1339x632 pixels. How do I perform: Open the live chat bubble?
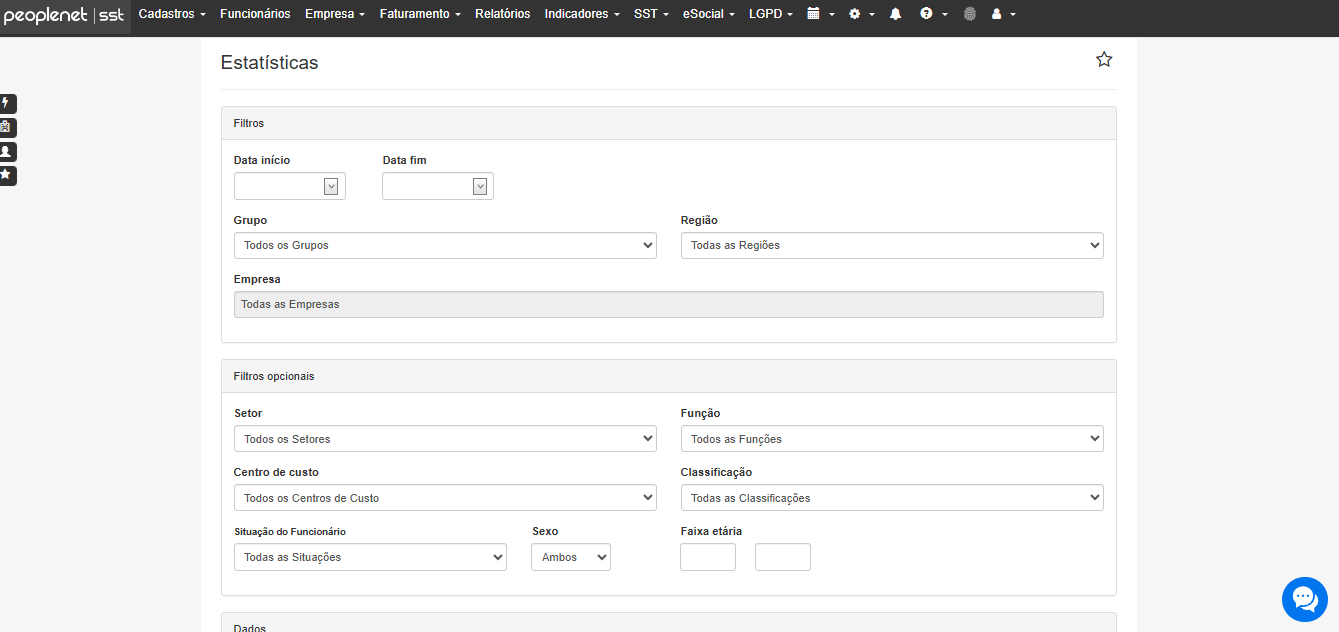(x=1305, y=599)
